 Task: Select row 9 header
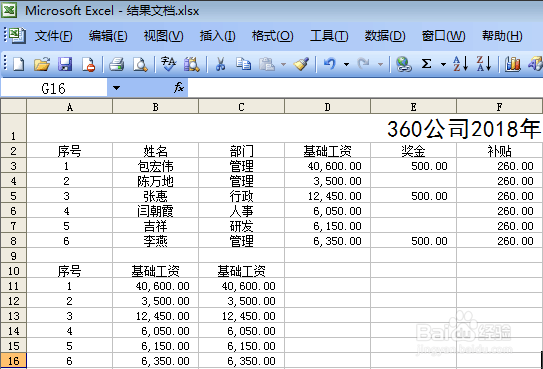(13, 255)
